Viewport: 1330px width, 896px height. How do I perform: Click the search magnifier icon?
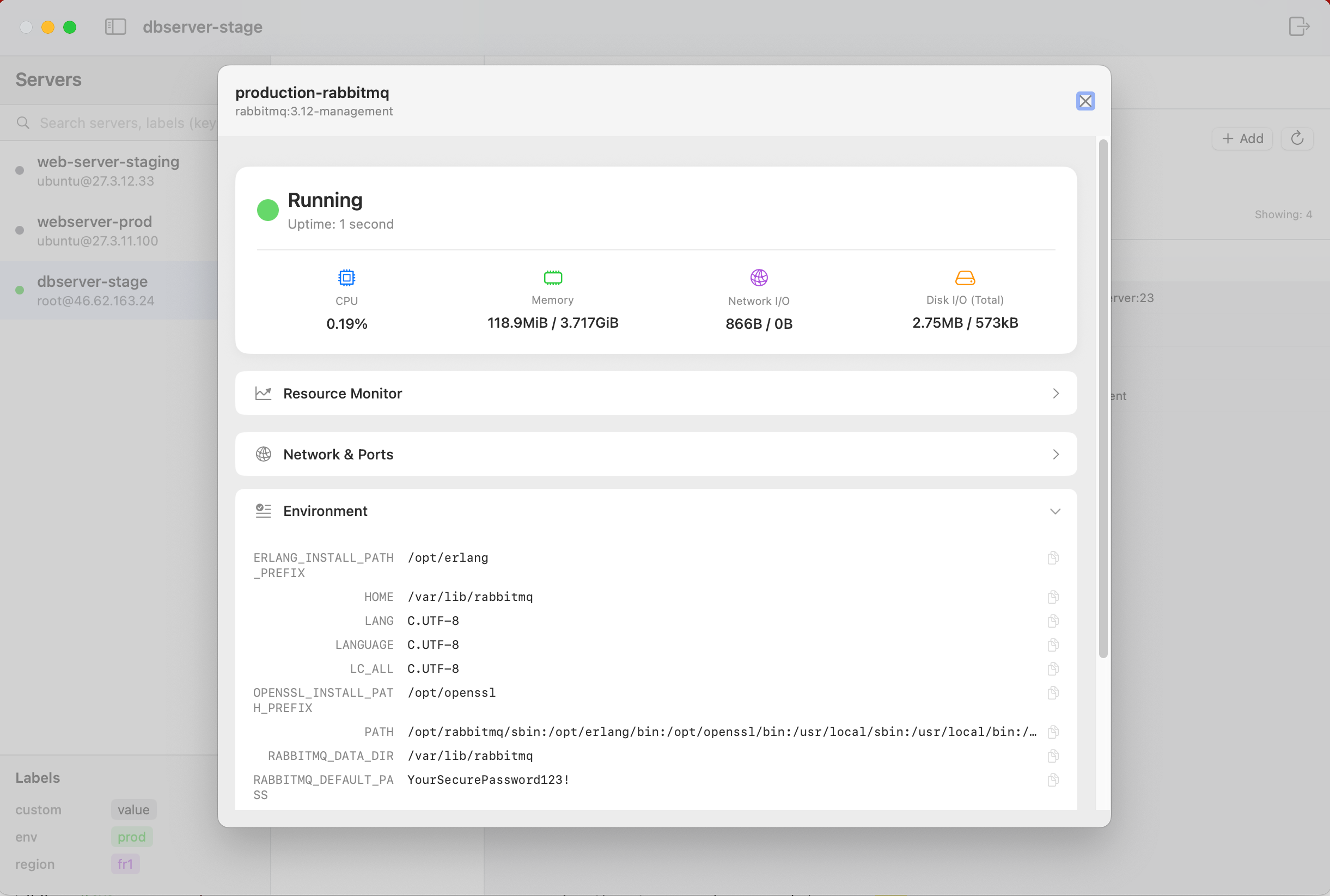click(x=23, y=123)
